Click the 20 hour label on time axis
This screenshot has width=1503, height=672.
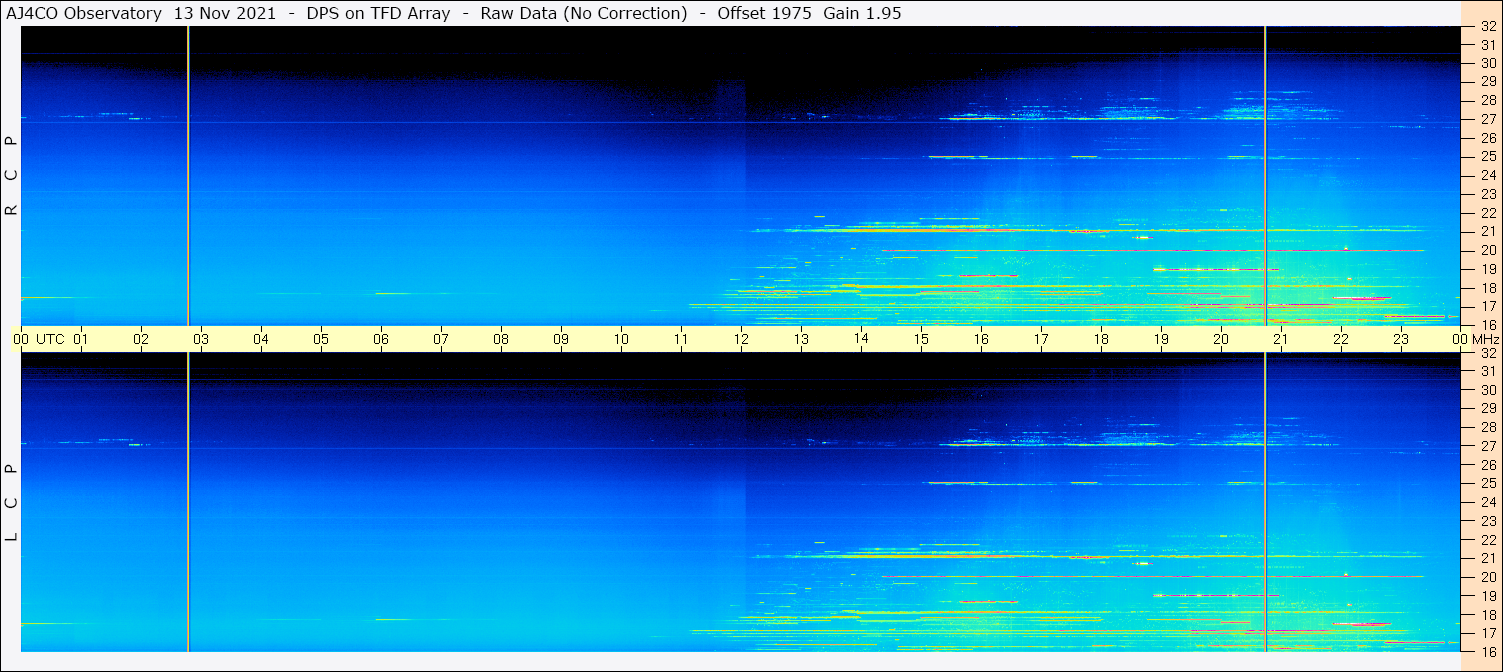tap(1221, 339)
